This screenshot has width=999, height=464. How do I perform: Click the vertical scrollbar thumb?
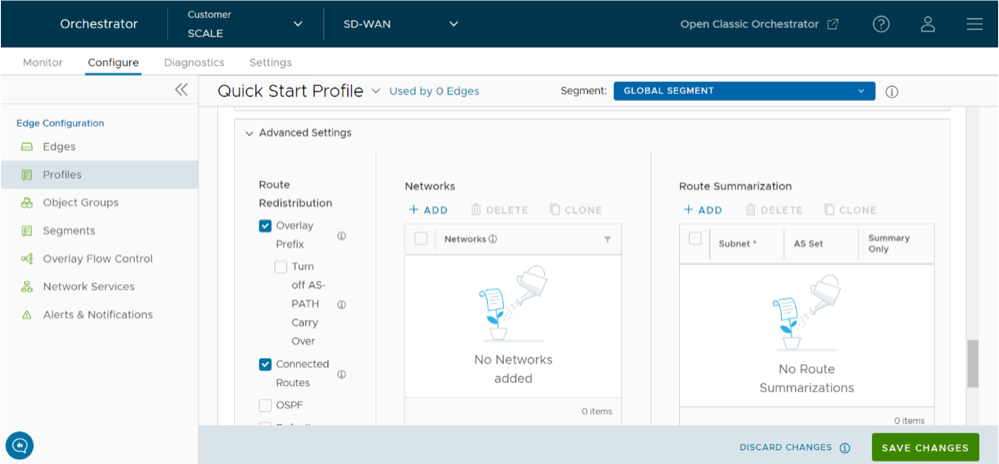(x=972, y=363)
